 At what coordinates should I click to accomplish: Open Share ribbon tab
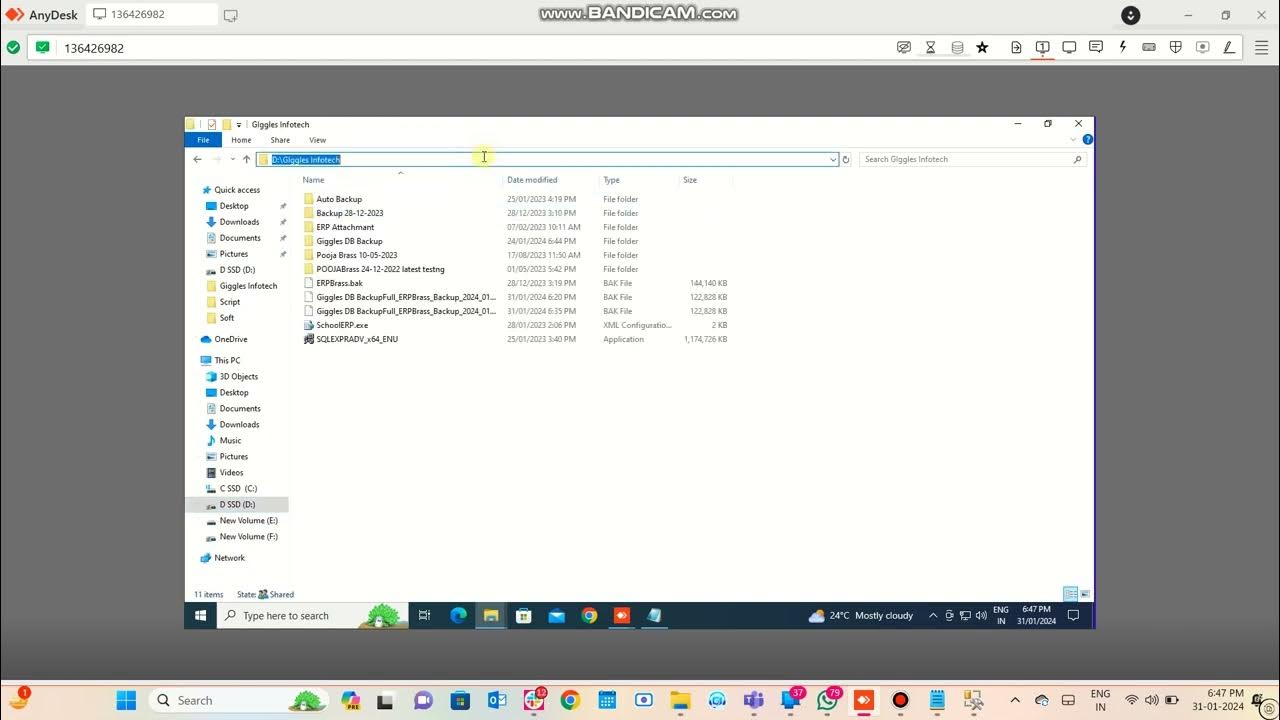click(280, 140)
